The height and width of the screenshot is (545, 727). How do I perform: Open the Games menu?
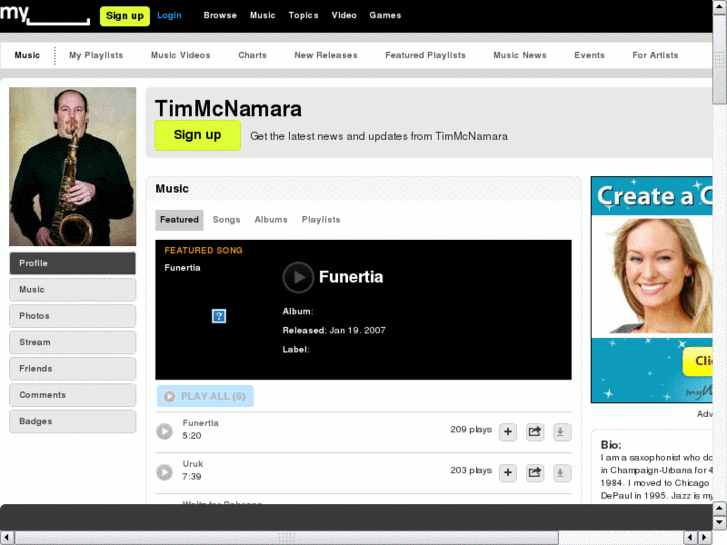point(385,15)
